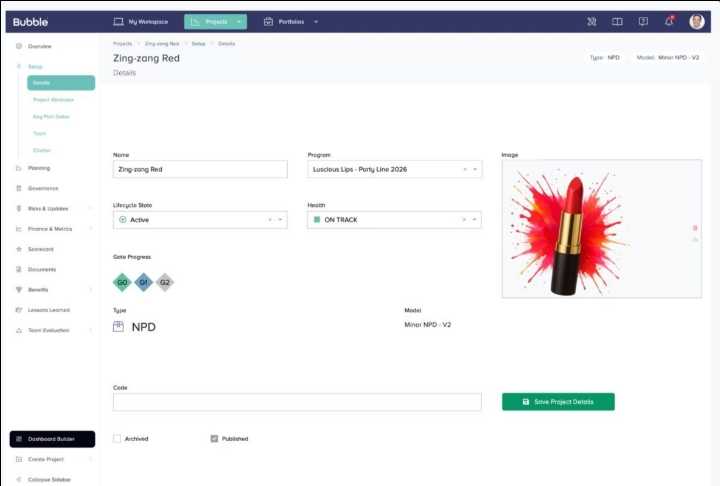
Task: Click the Code input field
Action: coord(297,401)
